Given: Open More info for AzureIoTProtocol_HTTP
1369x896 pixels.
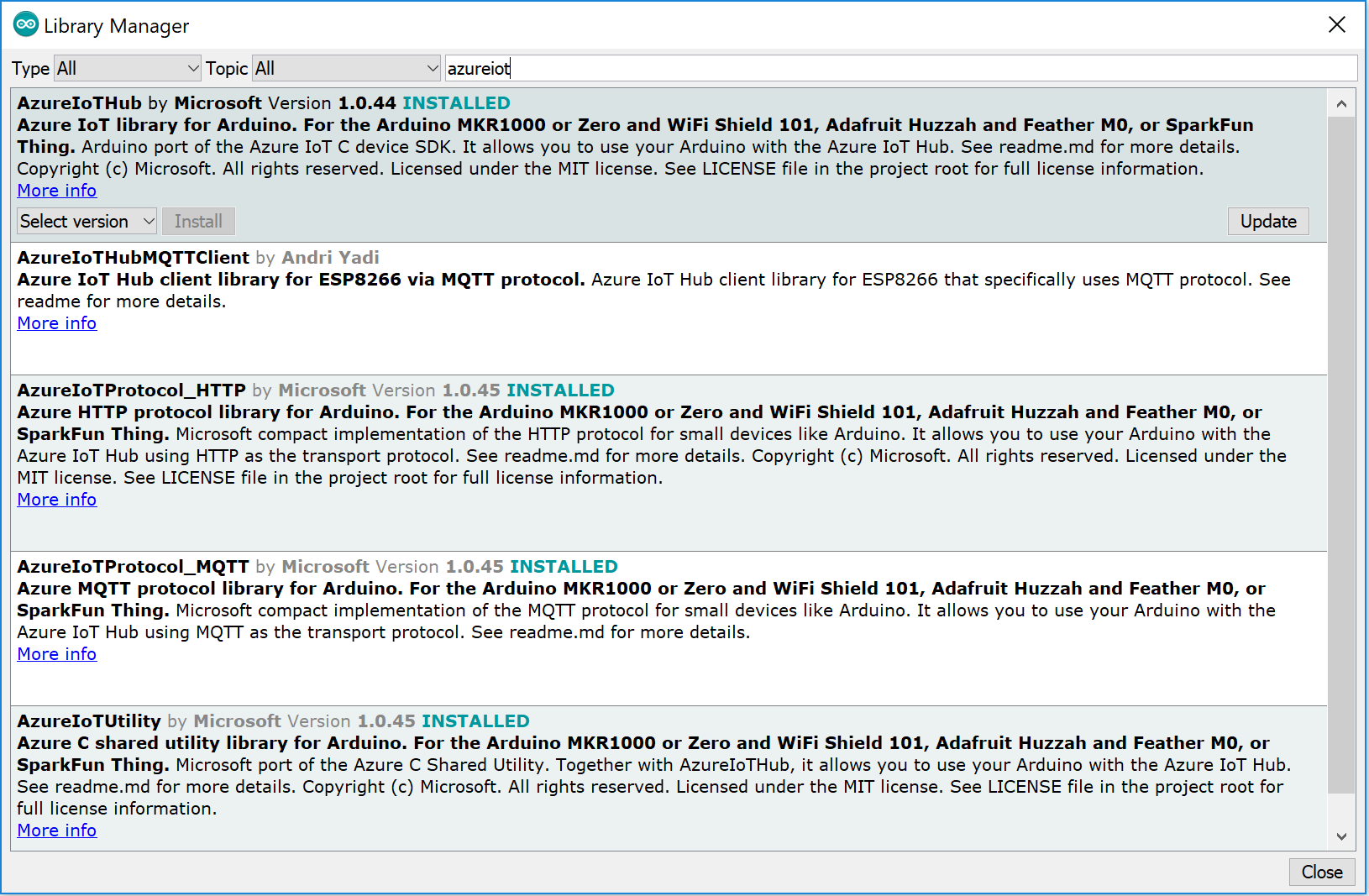Looking at the screenshot, I should 57,500.
